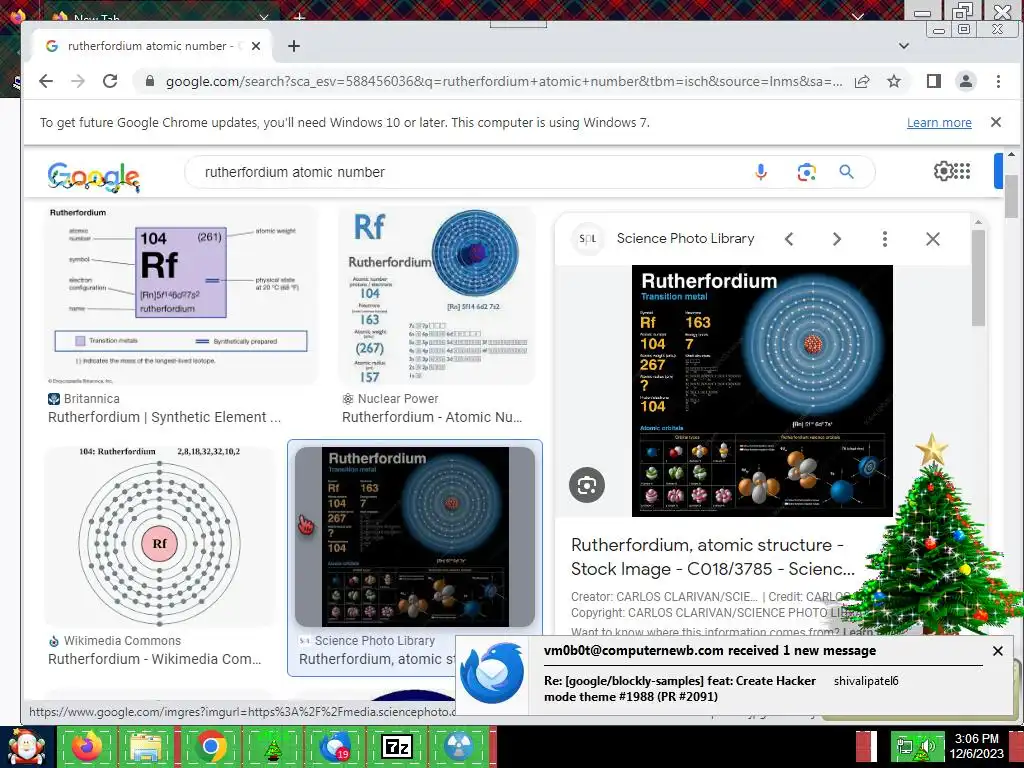Click the Google Lens search icon

[x=807, y=172]
